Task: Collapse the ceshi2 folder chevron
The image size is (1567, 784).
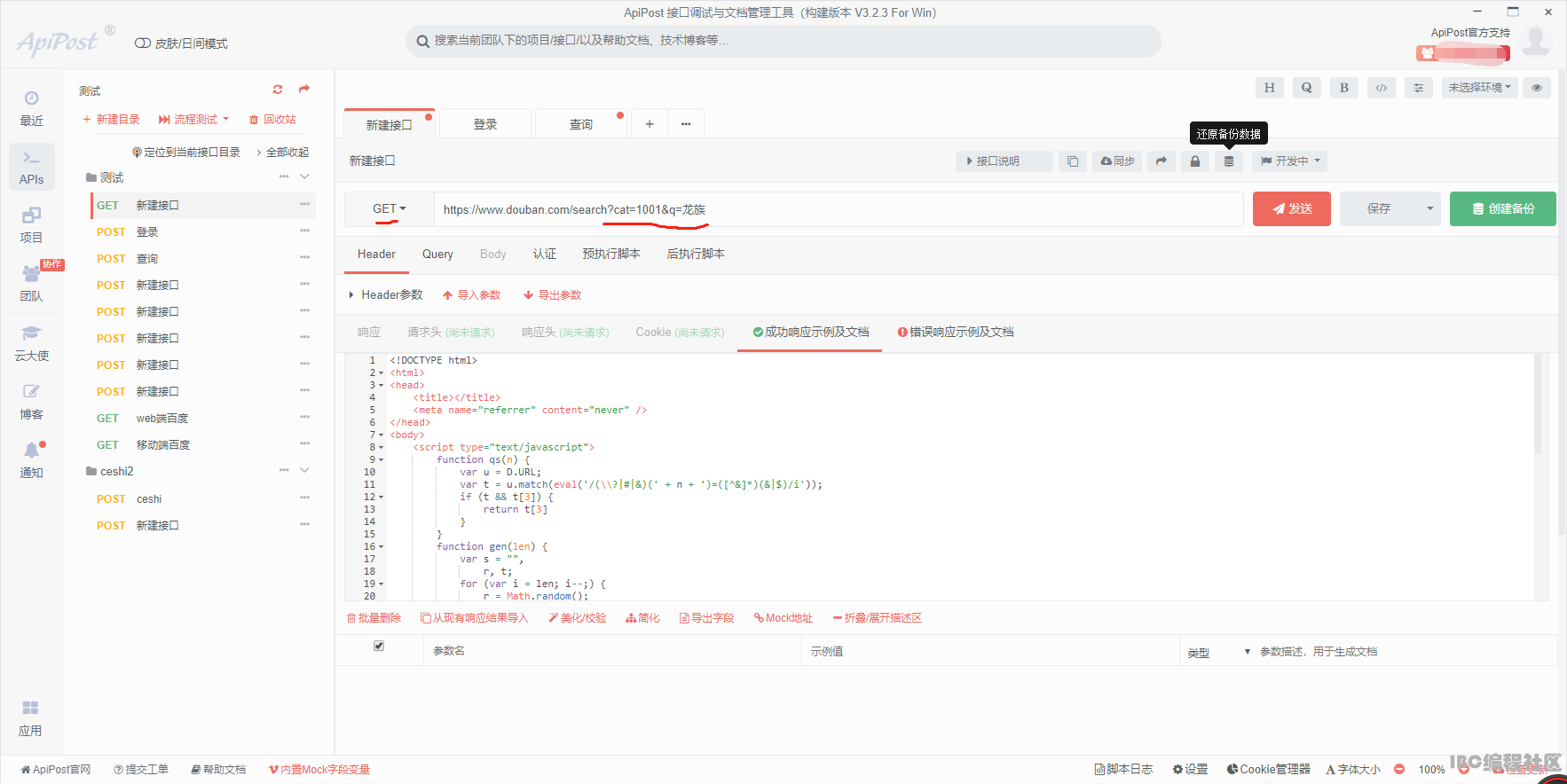Action: (x=304, y=470)
